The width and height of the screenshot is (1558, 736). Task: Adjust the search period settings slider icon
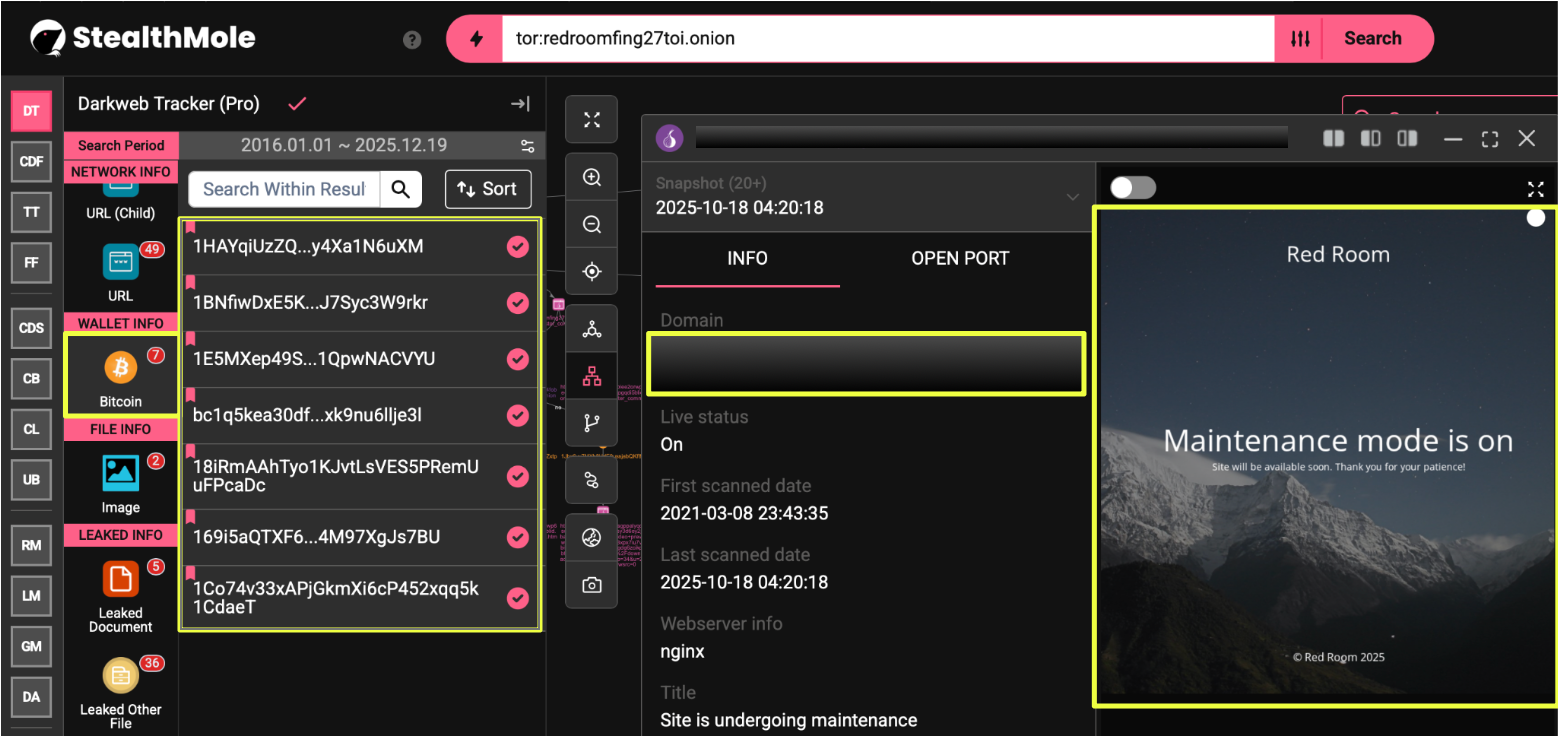pos(528,146)
